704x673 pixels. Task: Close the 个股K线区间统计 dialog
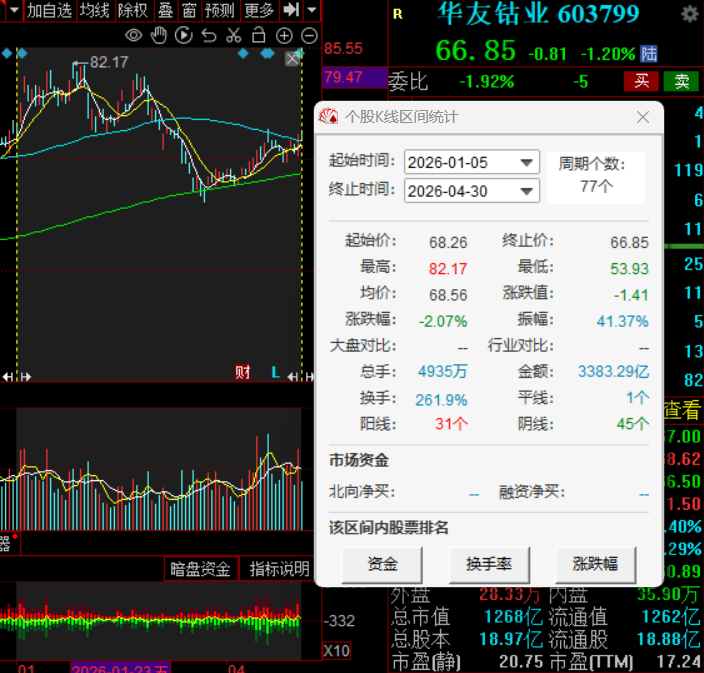click(x=643, y=117)
